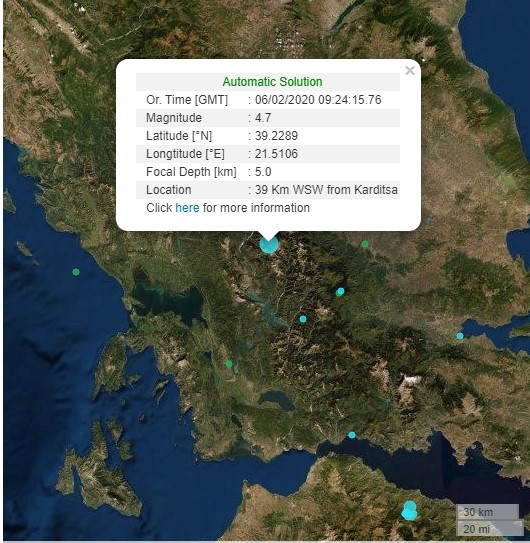Select the green marker in the Ionian Sea
This screenshot has width=530, height=543.
coord(76,272)
